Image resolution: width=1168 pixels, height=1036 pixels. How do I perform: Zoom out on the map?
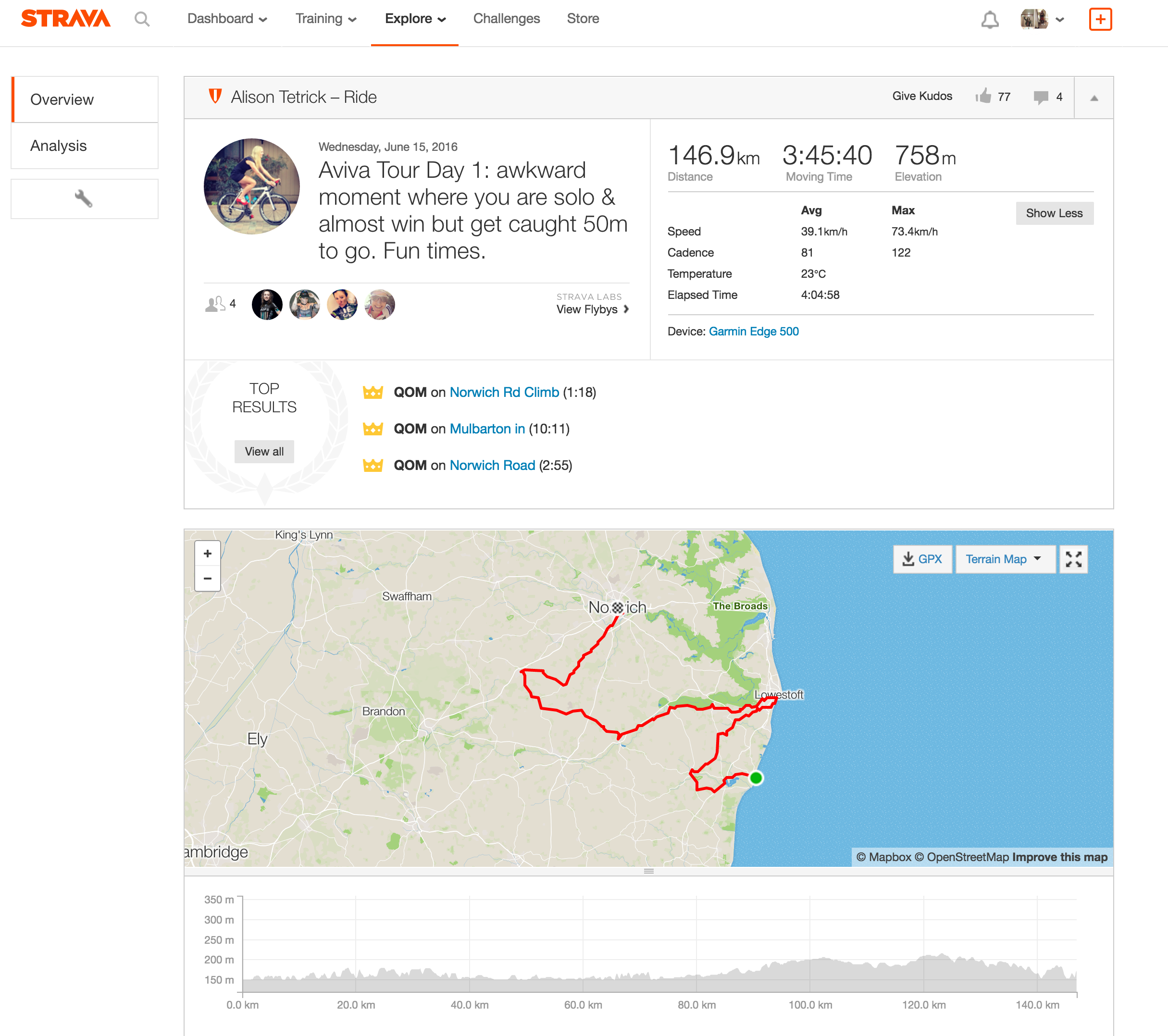(208, 579)
